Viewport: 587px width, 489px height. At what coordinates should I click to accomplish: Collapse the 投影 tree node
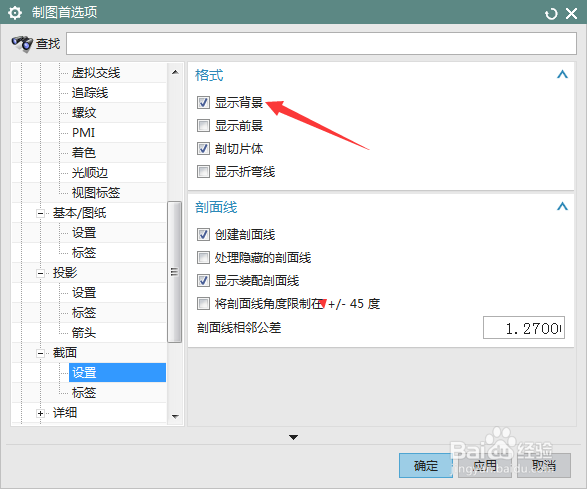point(40,273)
